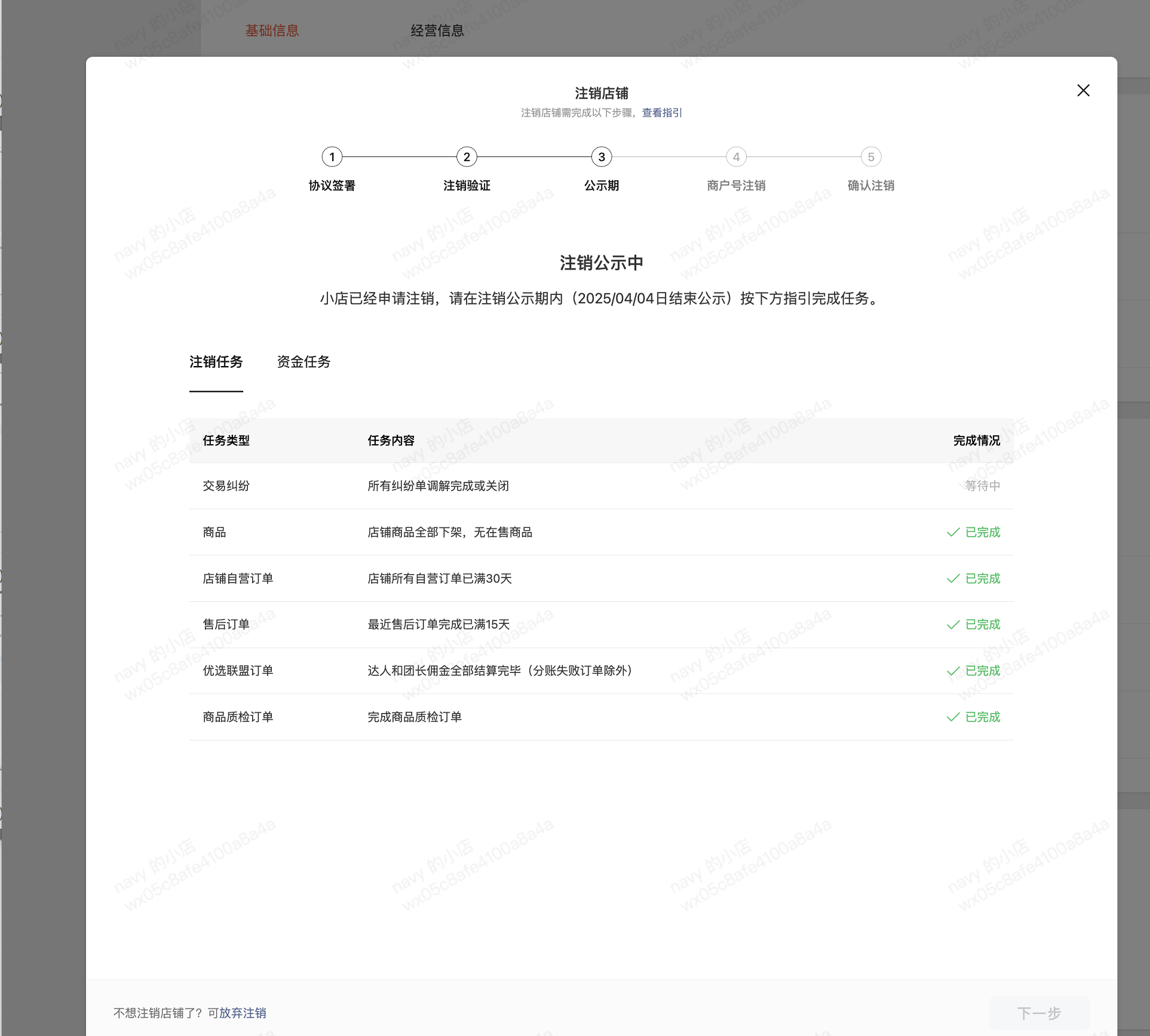This screenshot has width=1150, height=1036.
Task: Click the 等待中 status
Action: coord(983,486)
